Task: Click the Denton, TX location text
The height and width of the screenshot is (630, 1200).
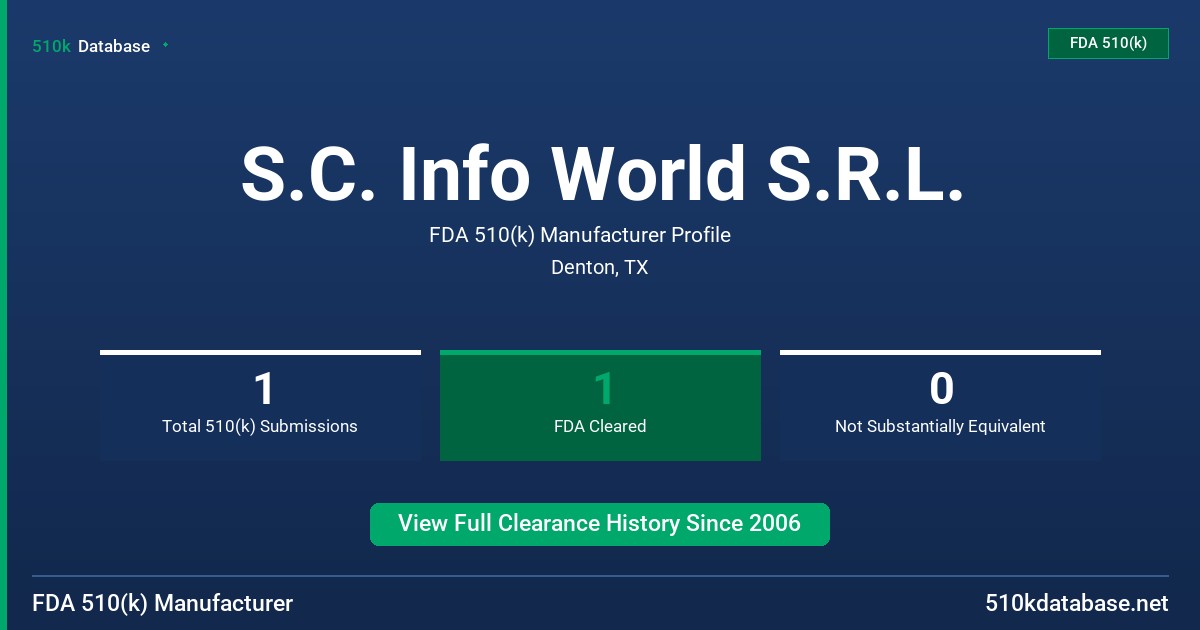Action: (600, 268)
